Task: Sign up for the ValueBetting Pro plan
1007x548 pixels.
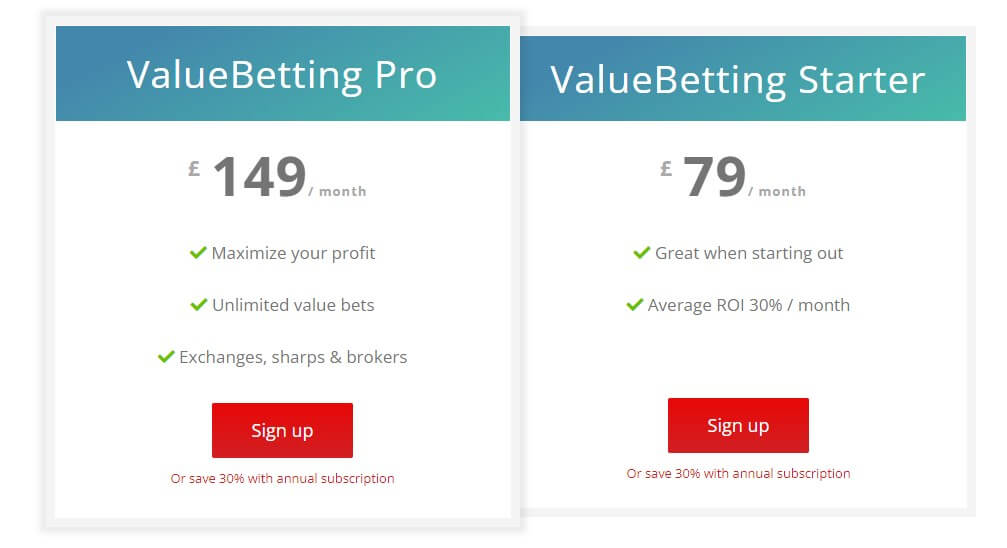Action: (282, 430)
